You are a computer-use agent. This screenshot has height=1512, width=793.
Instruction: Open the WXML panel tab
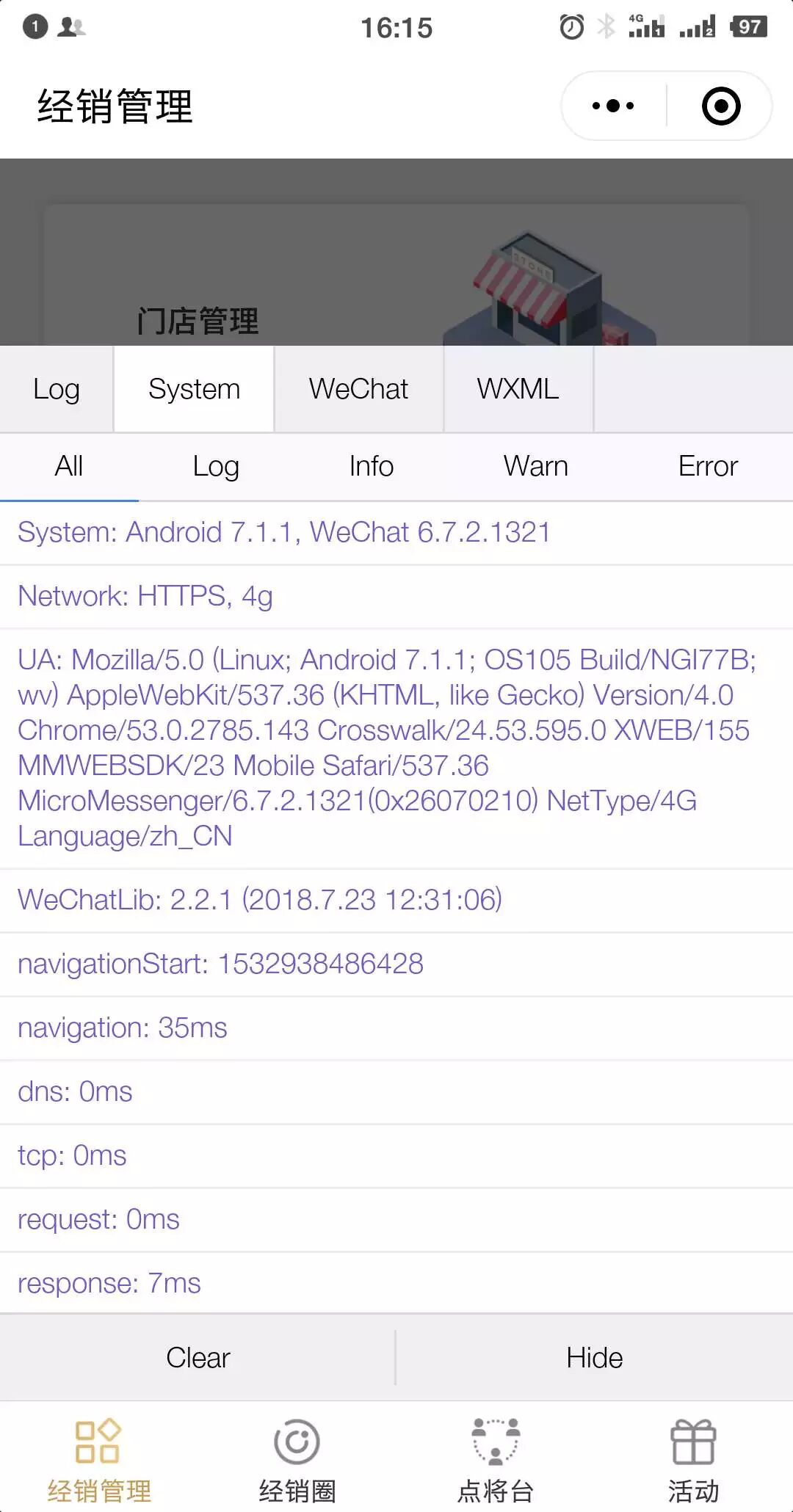518,389
